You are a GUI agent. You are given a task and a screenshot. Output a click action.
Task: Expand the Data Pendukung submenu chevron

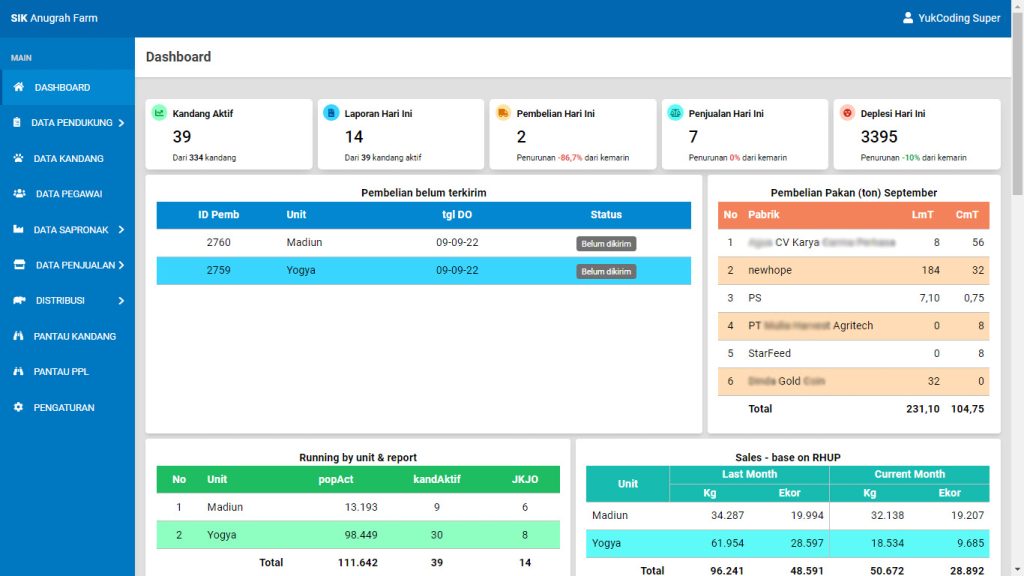[121, 123]
